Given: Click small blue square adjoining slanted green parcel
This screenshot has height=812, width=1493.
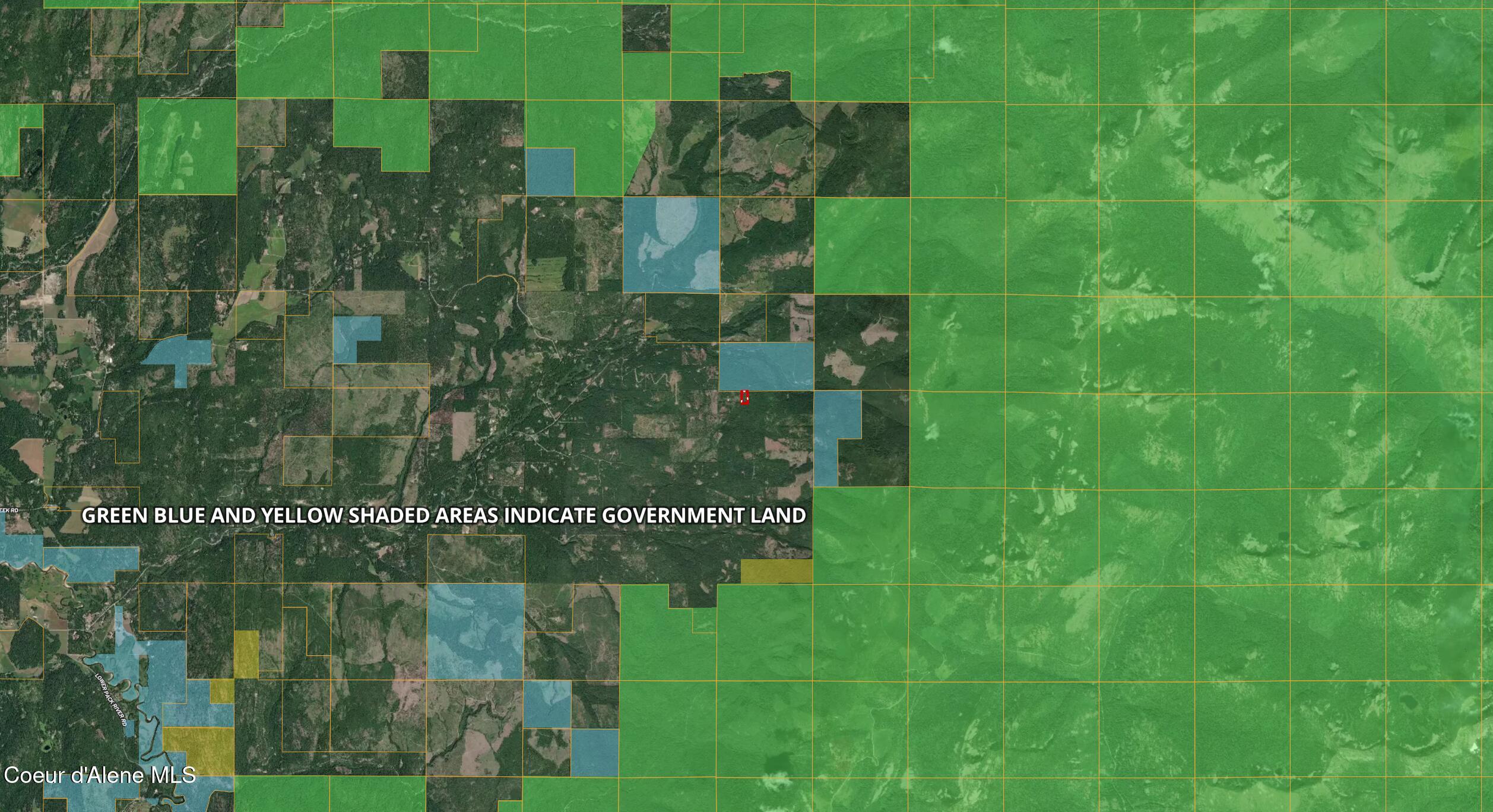Looking at the screenshot, I should [550, 172].
